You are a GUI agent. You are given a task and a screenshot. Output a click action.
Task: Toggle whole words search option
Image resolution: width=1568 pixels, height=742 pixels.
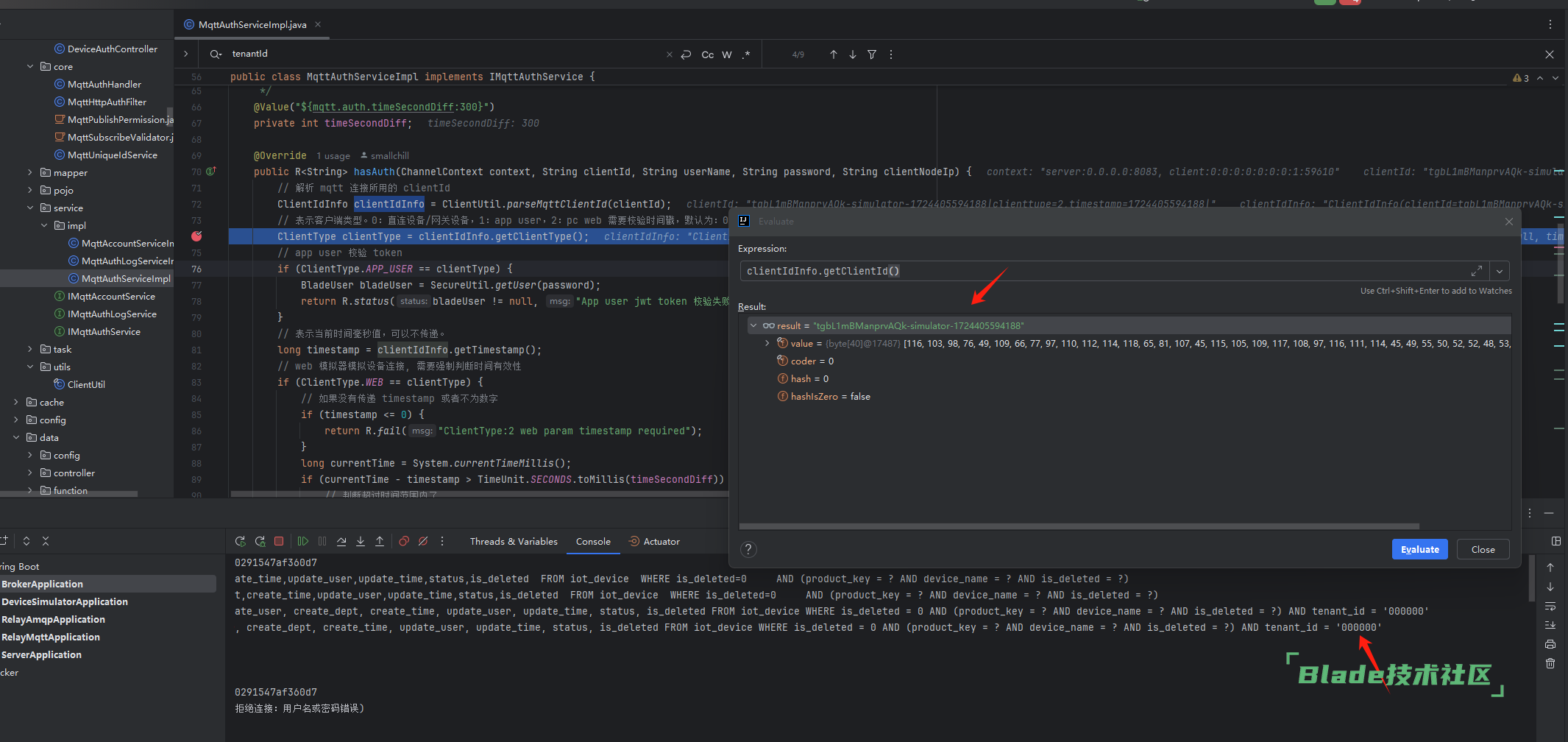[x=727, y=54]
